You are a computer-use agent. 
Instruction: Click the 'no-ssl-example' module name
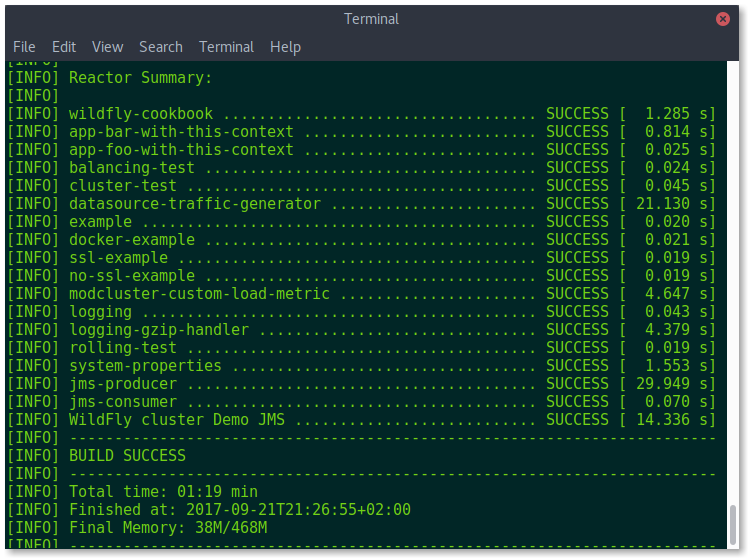[132, 276]
